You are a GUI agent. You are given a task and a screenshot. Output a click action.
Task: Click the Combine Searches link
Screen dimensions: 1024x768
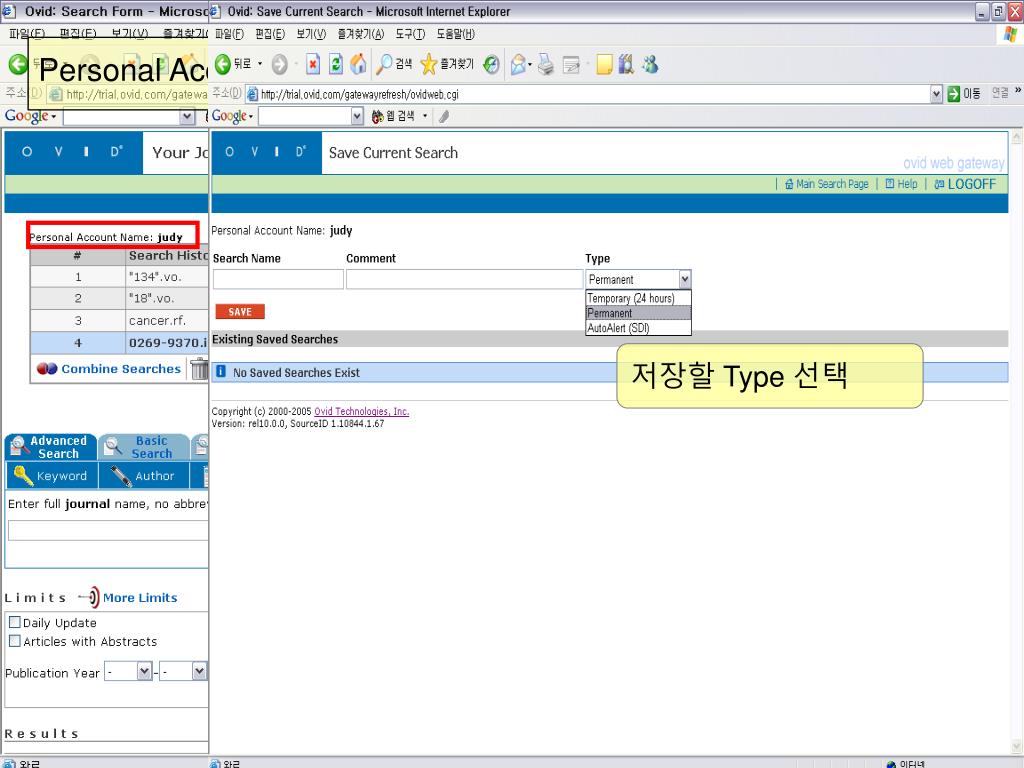121,368
